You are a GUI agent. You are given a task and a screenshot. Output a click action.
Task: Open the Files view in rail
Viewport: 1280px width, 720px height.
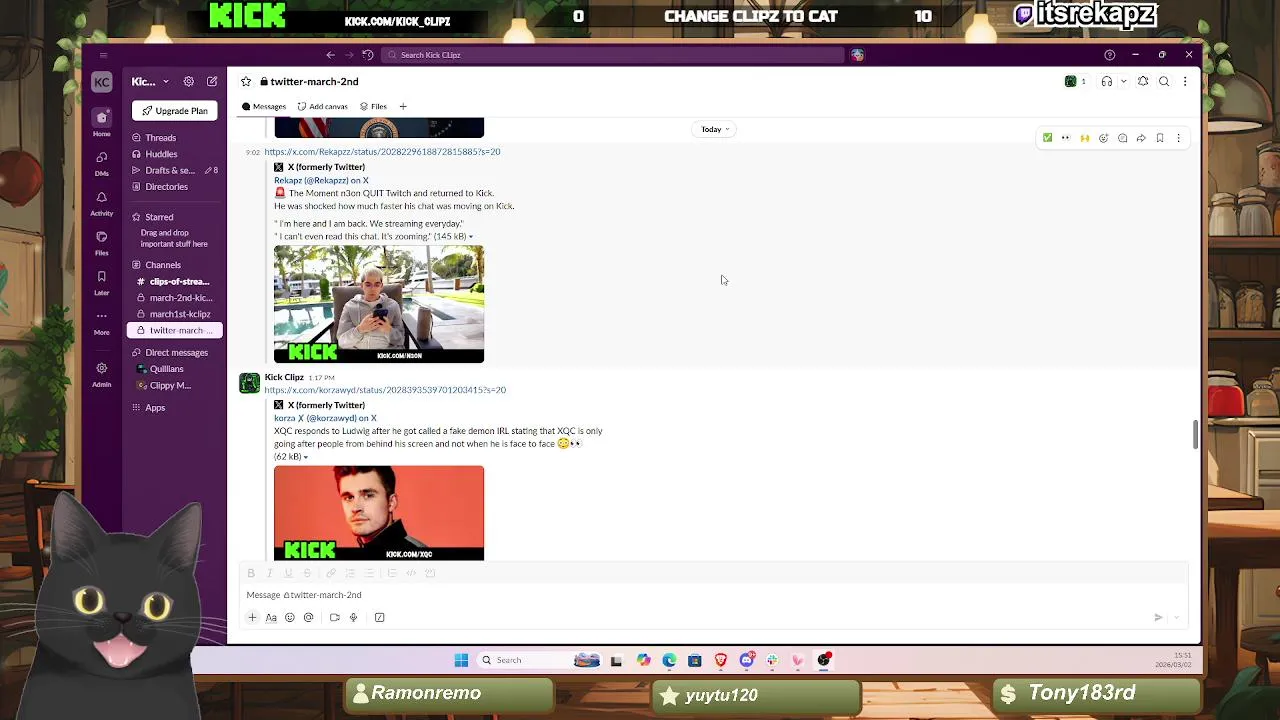(101, 242)
